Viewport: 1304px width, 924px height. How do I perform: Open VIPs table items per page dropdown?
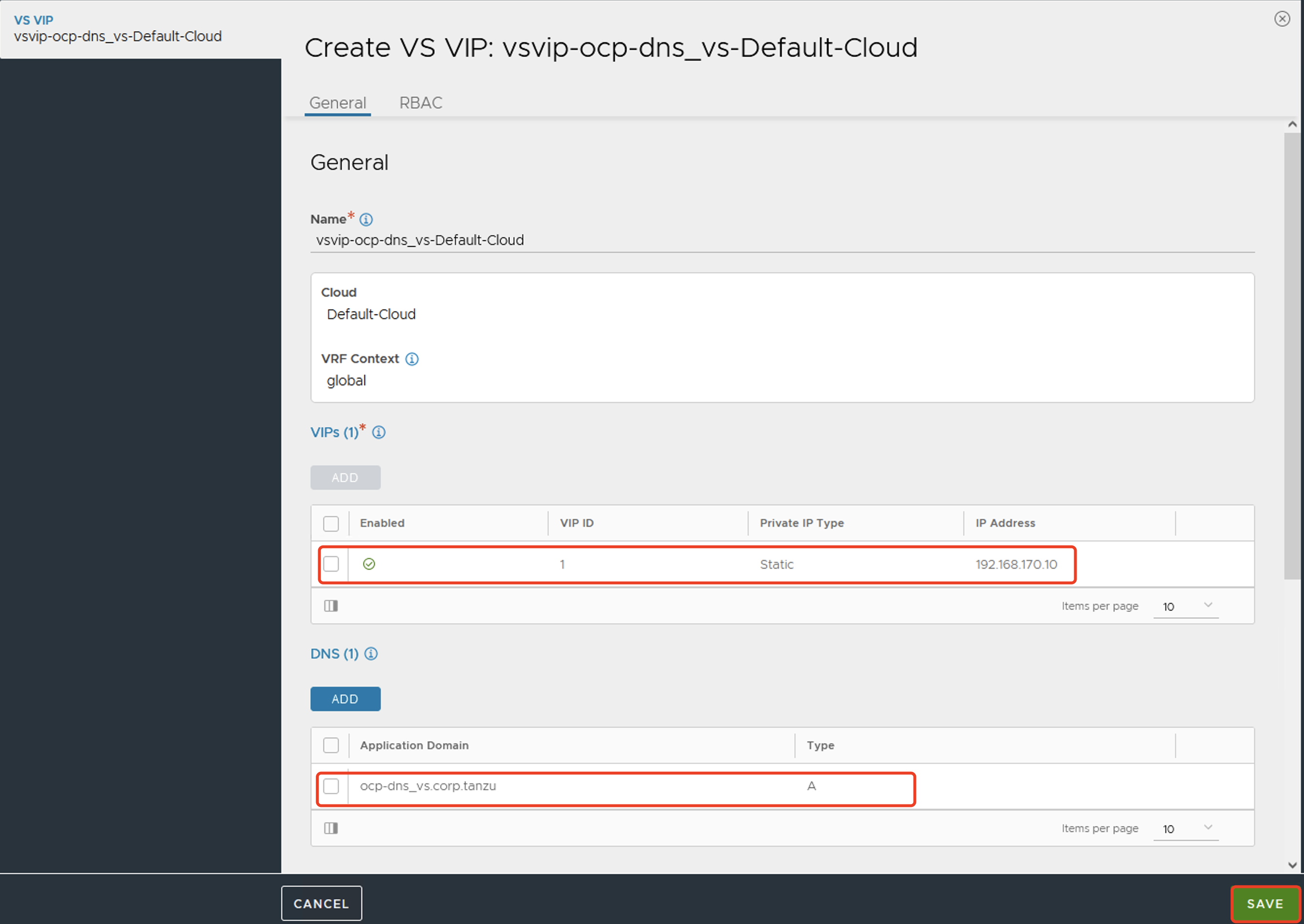[x=1186, y=606]
